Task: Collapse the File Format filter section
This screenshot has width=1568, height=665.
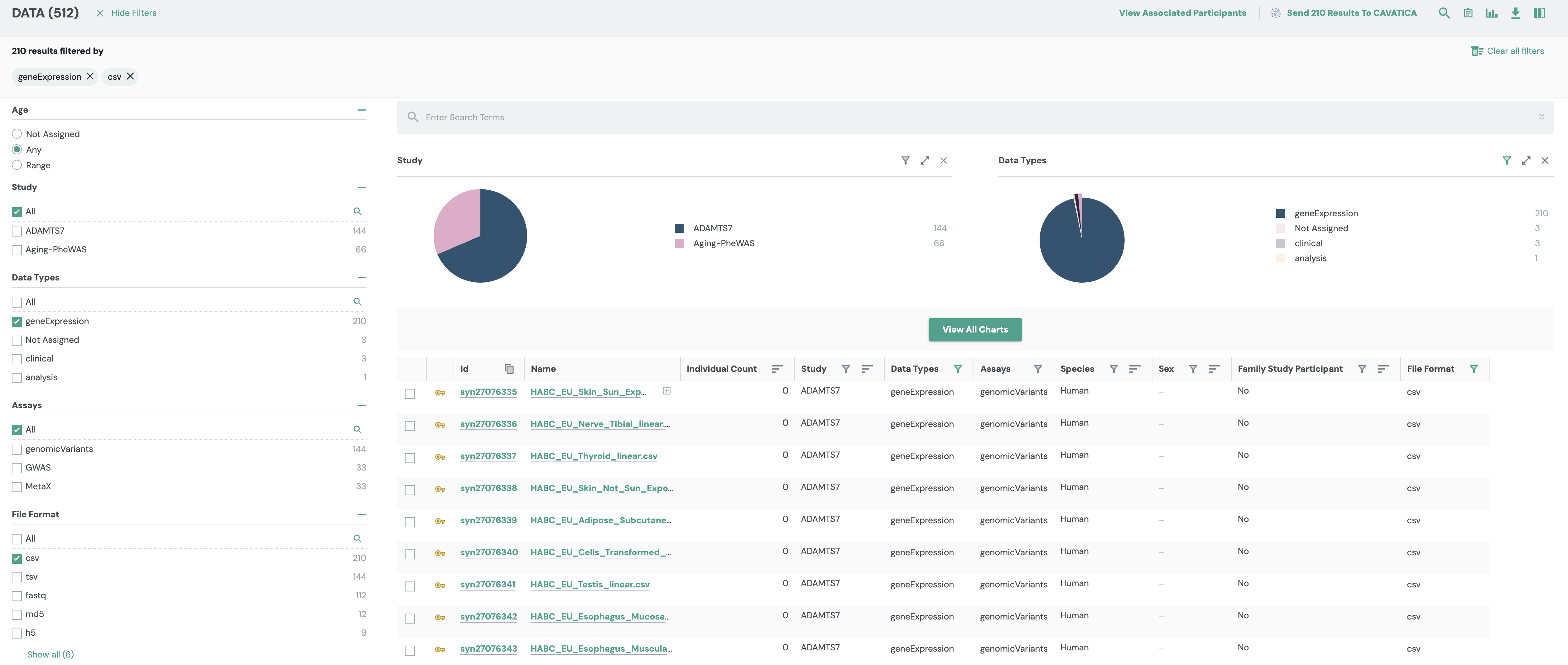Action: coord(362,515)
